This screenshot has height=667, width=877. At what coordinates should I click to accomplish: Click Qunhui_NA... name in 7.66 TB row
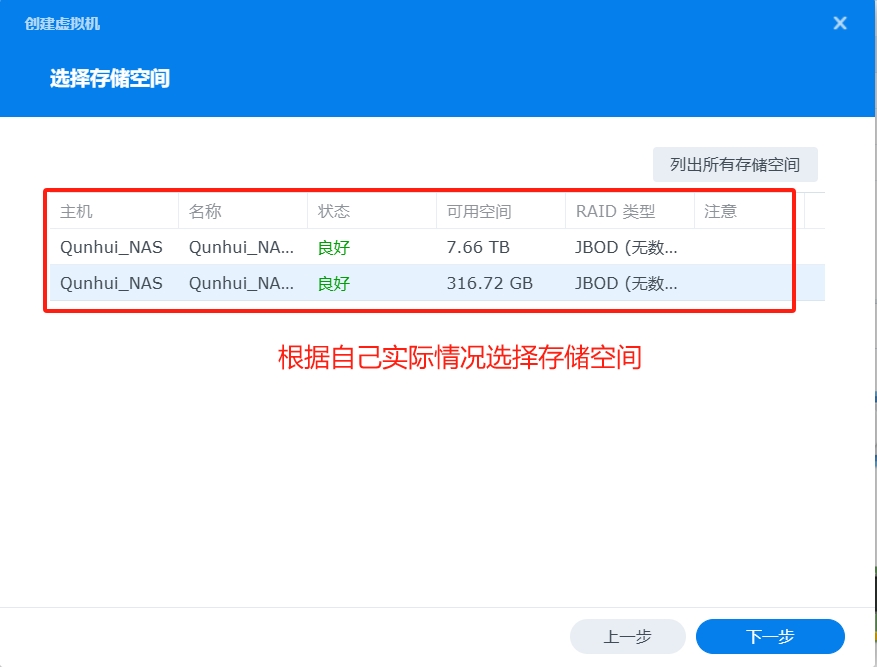click(241, 247)
